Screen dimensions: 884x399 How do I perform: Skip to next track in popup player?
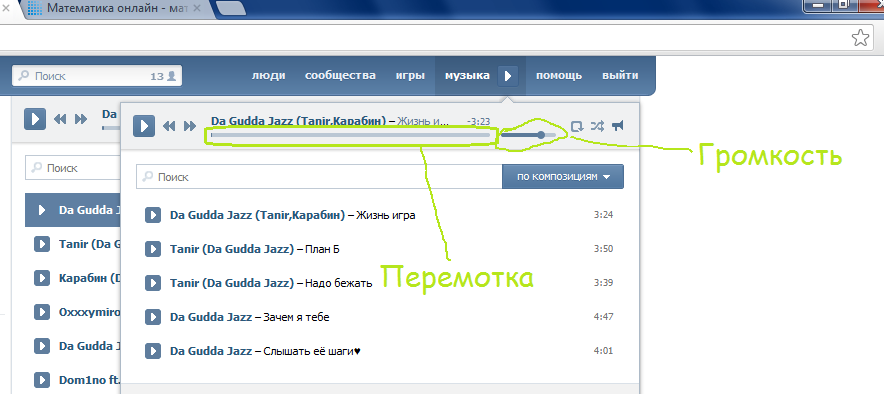[x=191, y=126]
